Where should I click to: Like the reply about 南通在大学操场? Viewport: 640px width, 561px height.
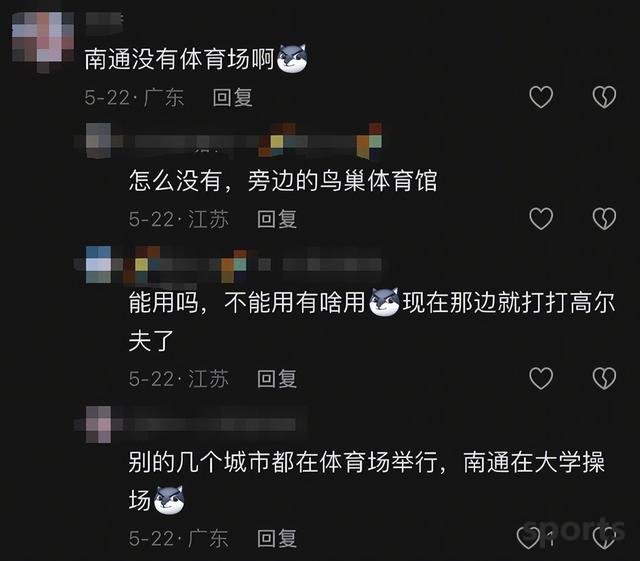click(529, 538)
